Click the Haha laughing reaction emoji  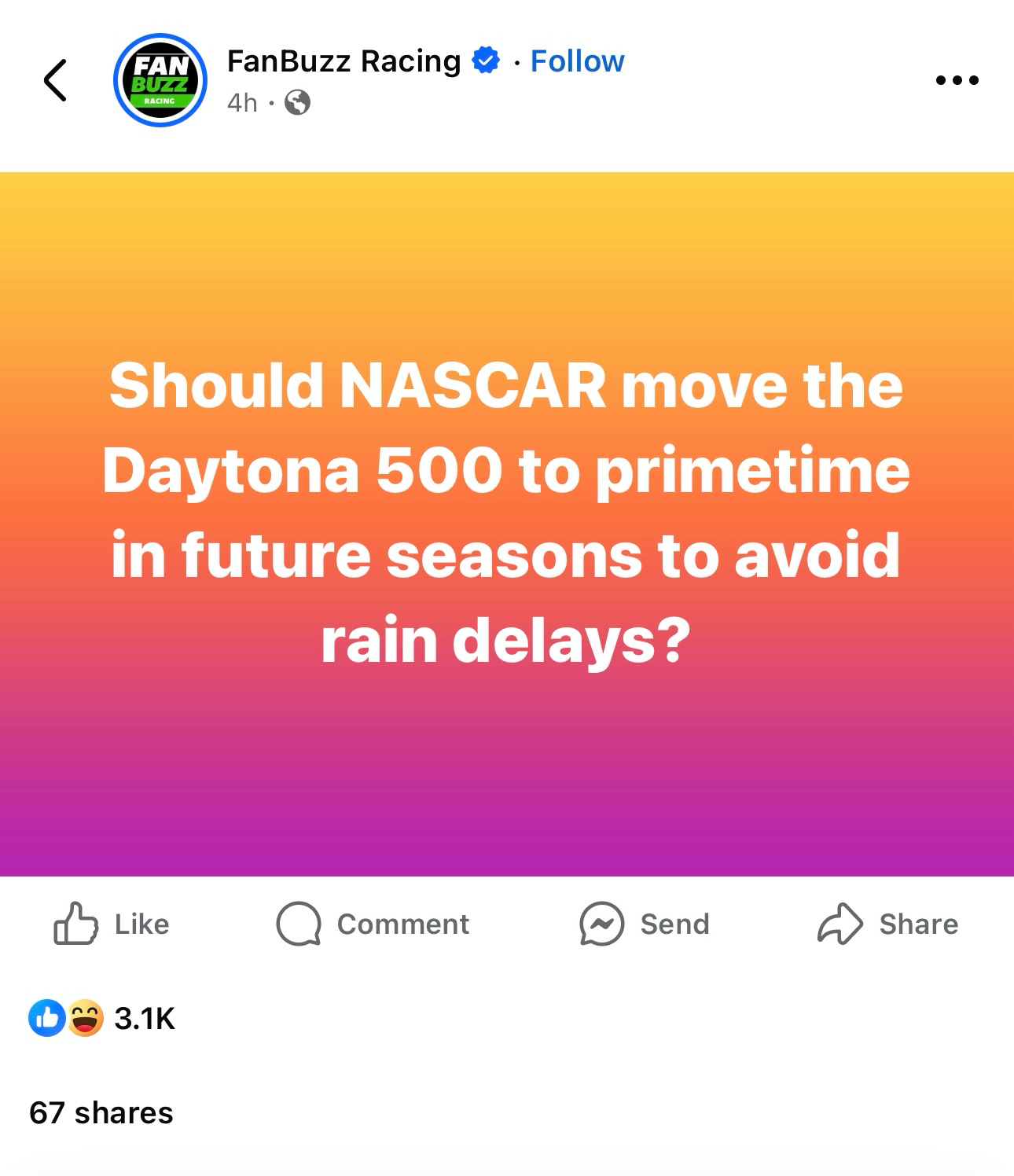(85, 1018)
